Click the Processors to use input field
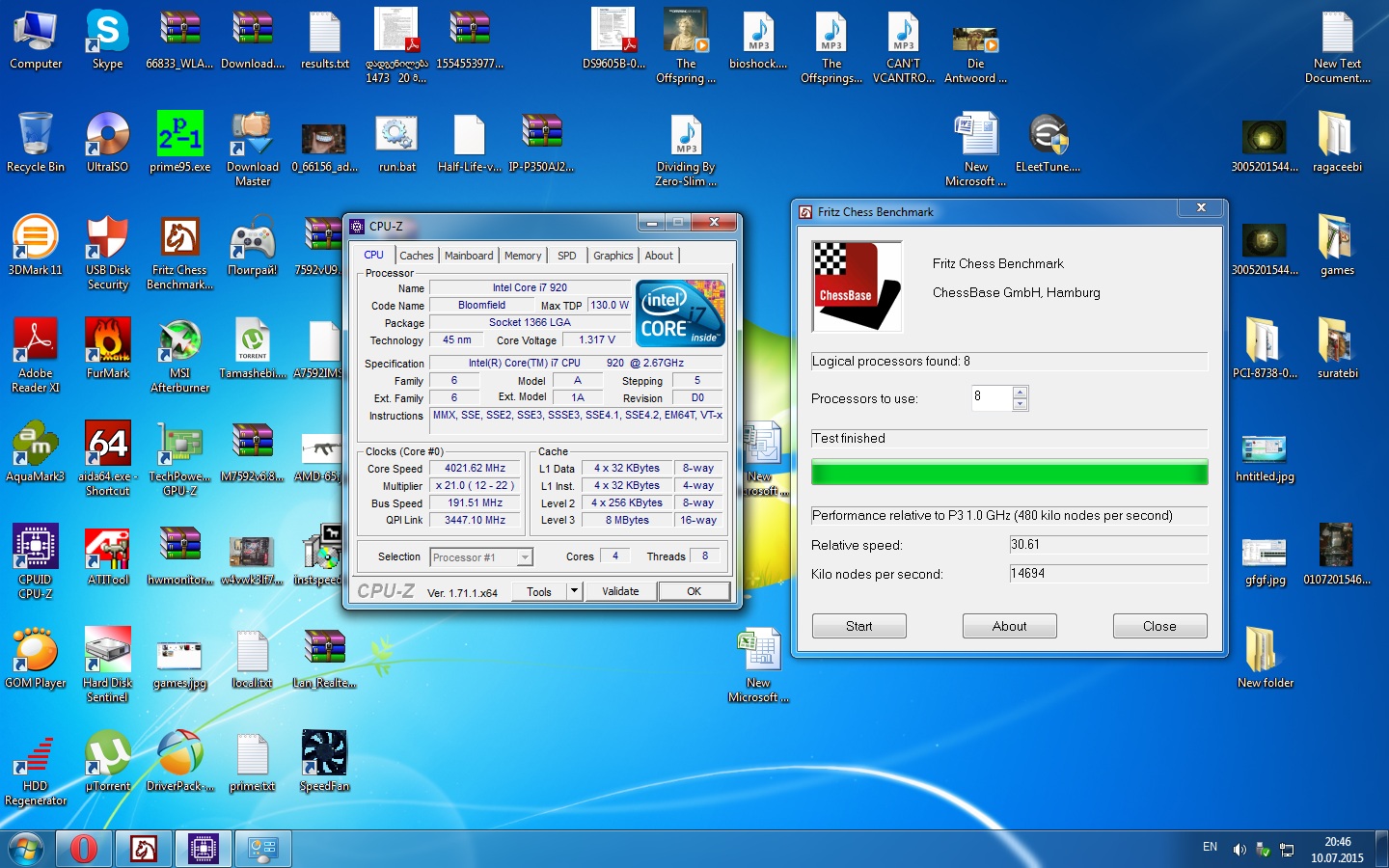The height and width of the screenshot is (868, 1389). click(x=992, y=397)
